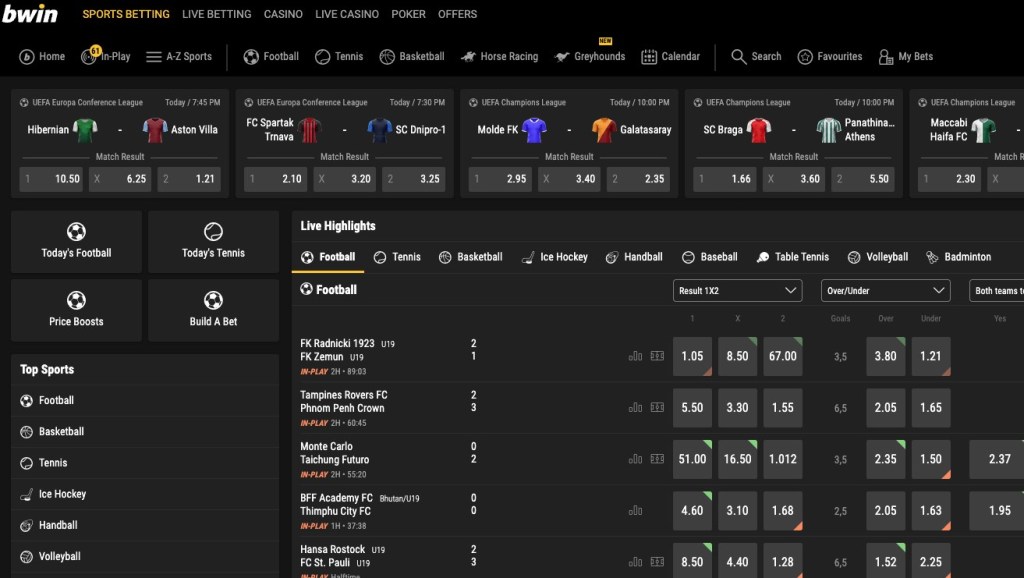Click the bwin logo
The image size is (1024, 578).
[30, 14]
